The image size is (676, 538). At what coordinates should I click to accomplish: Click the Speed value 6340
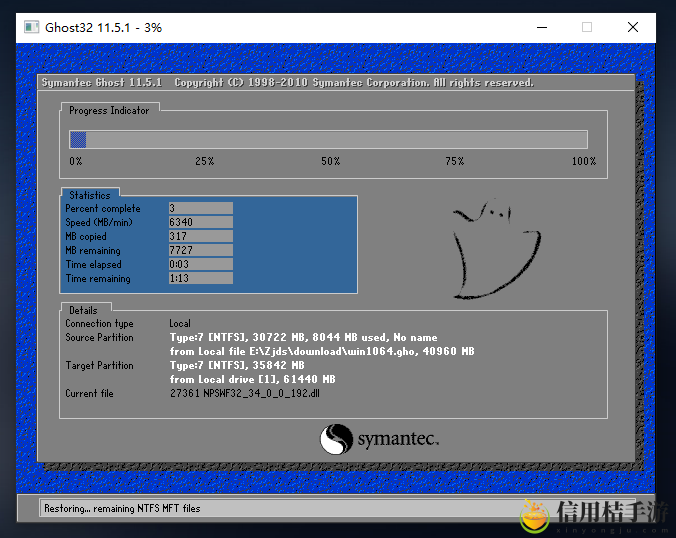tap(201, 222)
